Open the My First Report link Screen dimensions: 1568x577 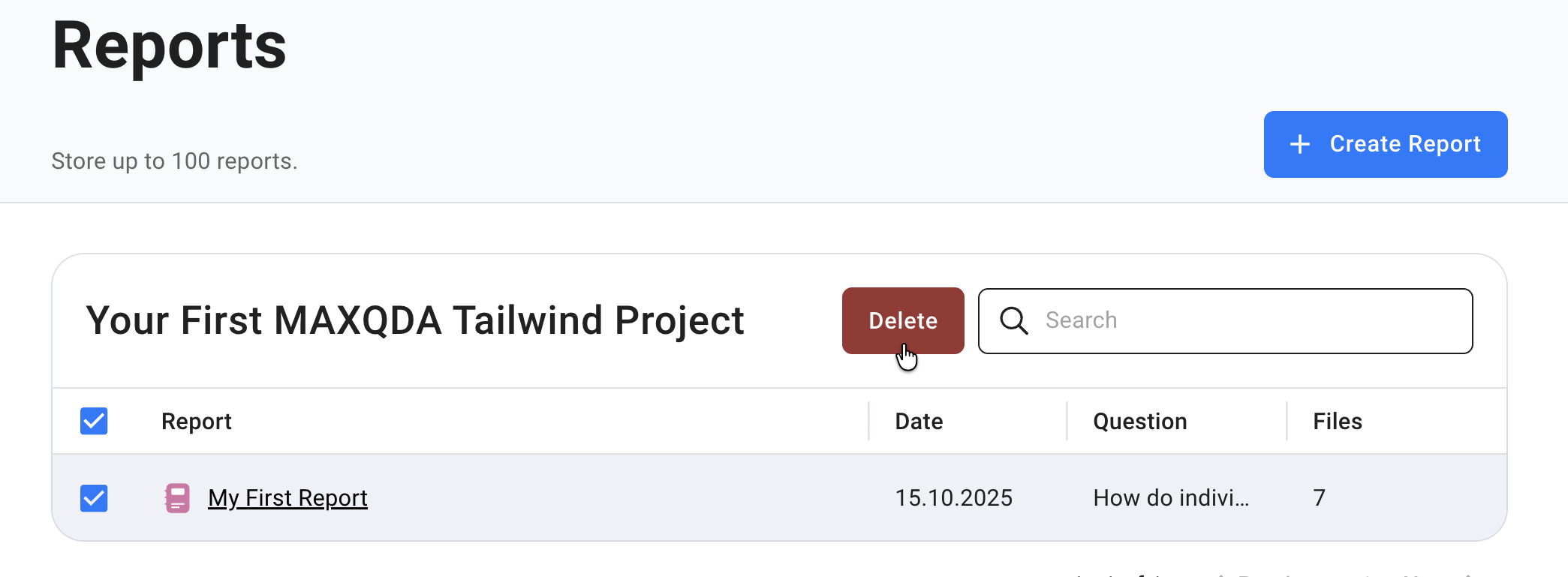pos(287,497)
